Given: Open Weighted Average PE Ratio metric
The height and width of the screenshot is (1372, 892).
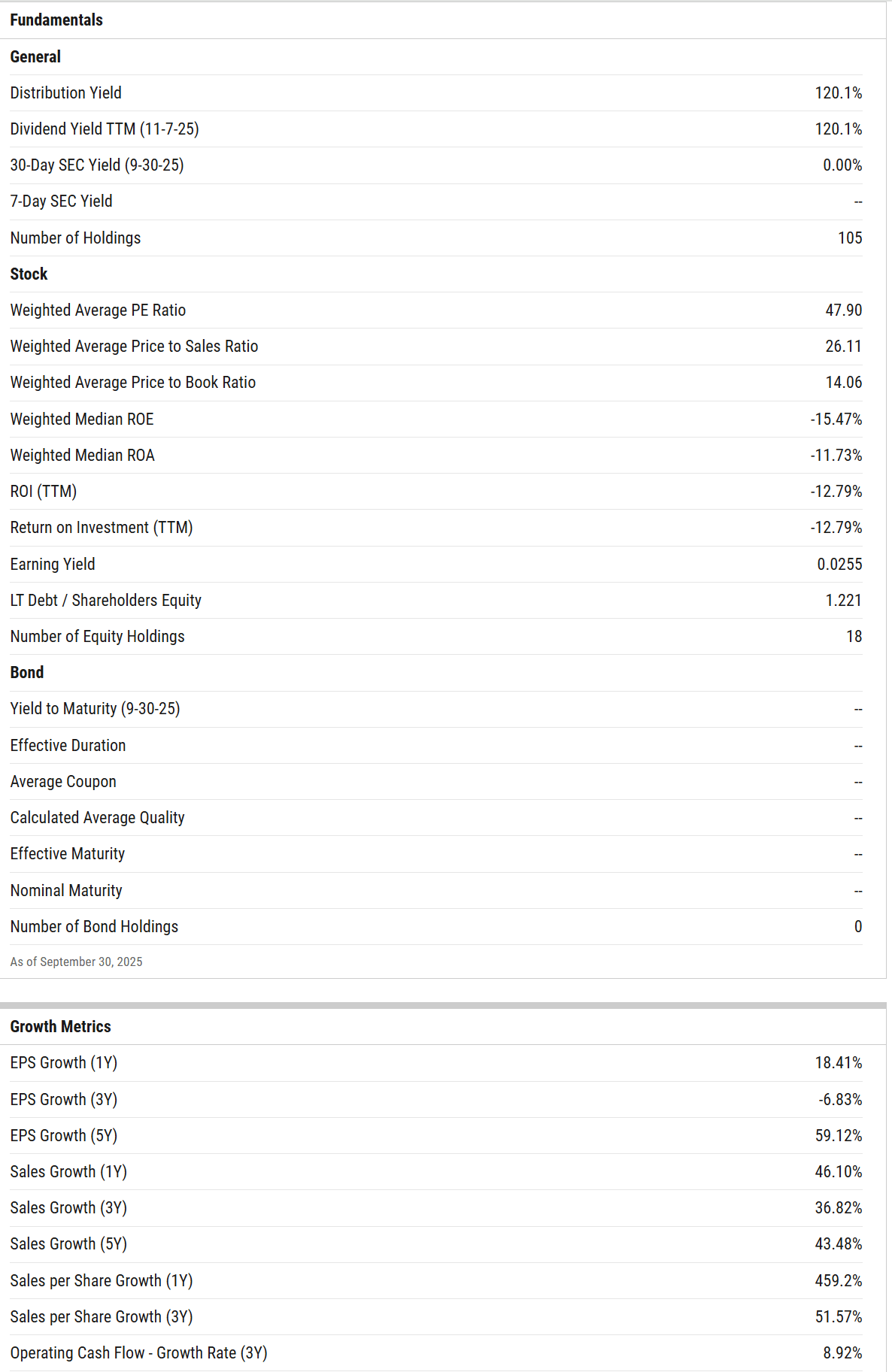Looking at the screenshot, I should 98,310.
